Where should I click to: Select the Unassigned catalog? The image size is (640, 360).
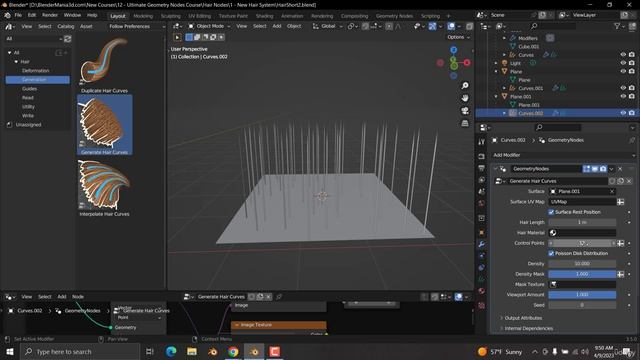(x=28, y=124)
